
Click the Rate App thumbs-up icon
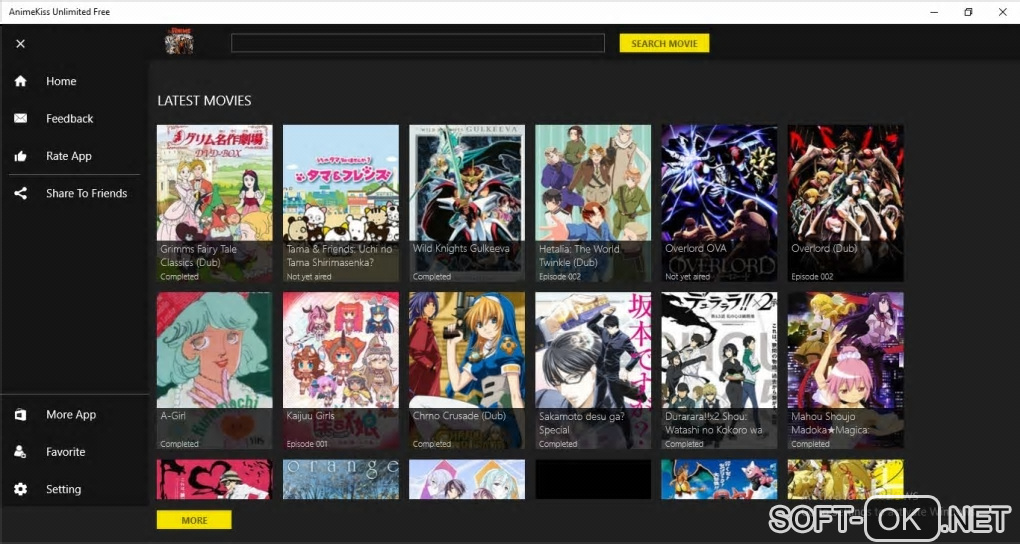click(x=21, y=156)
